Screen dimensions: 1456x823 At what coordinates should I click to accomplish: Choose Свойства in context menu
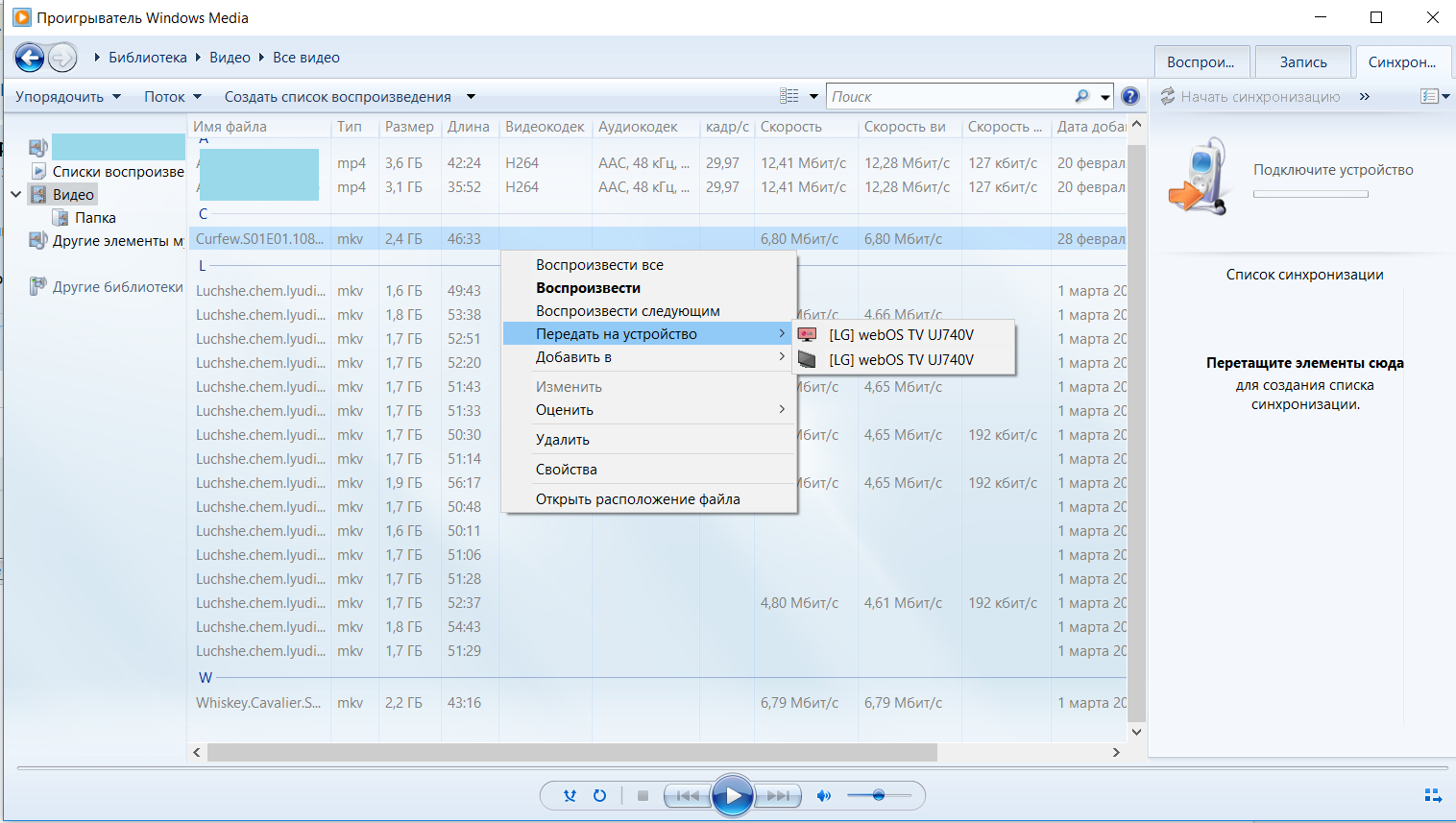click(567, 470)
